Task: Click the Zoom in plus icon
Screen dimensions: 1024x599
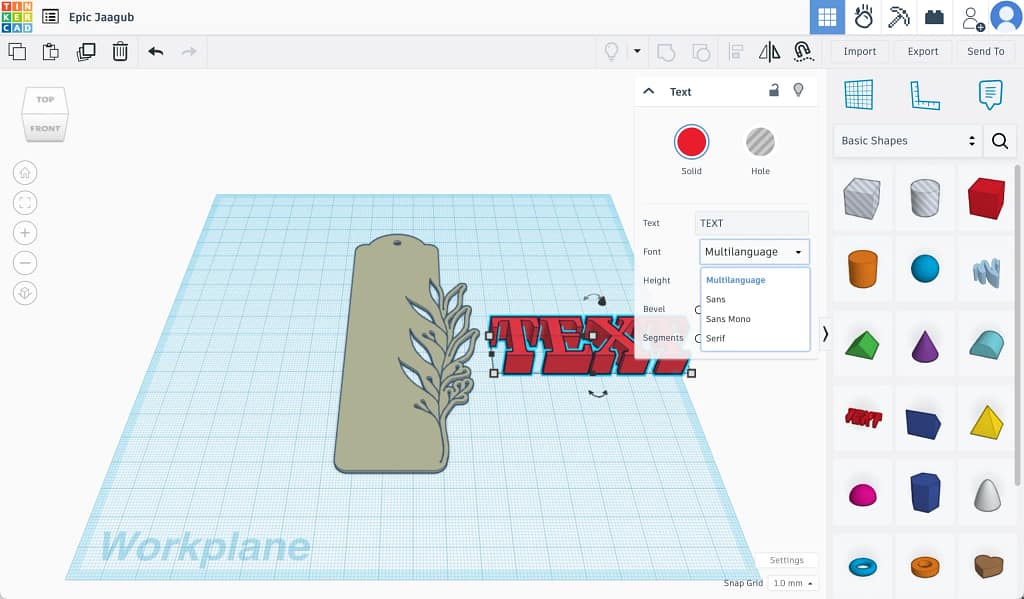Action: pyautogui.click(x=25, y=233)
